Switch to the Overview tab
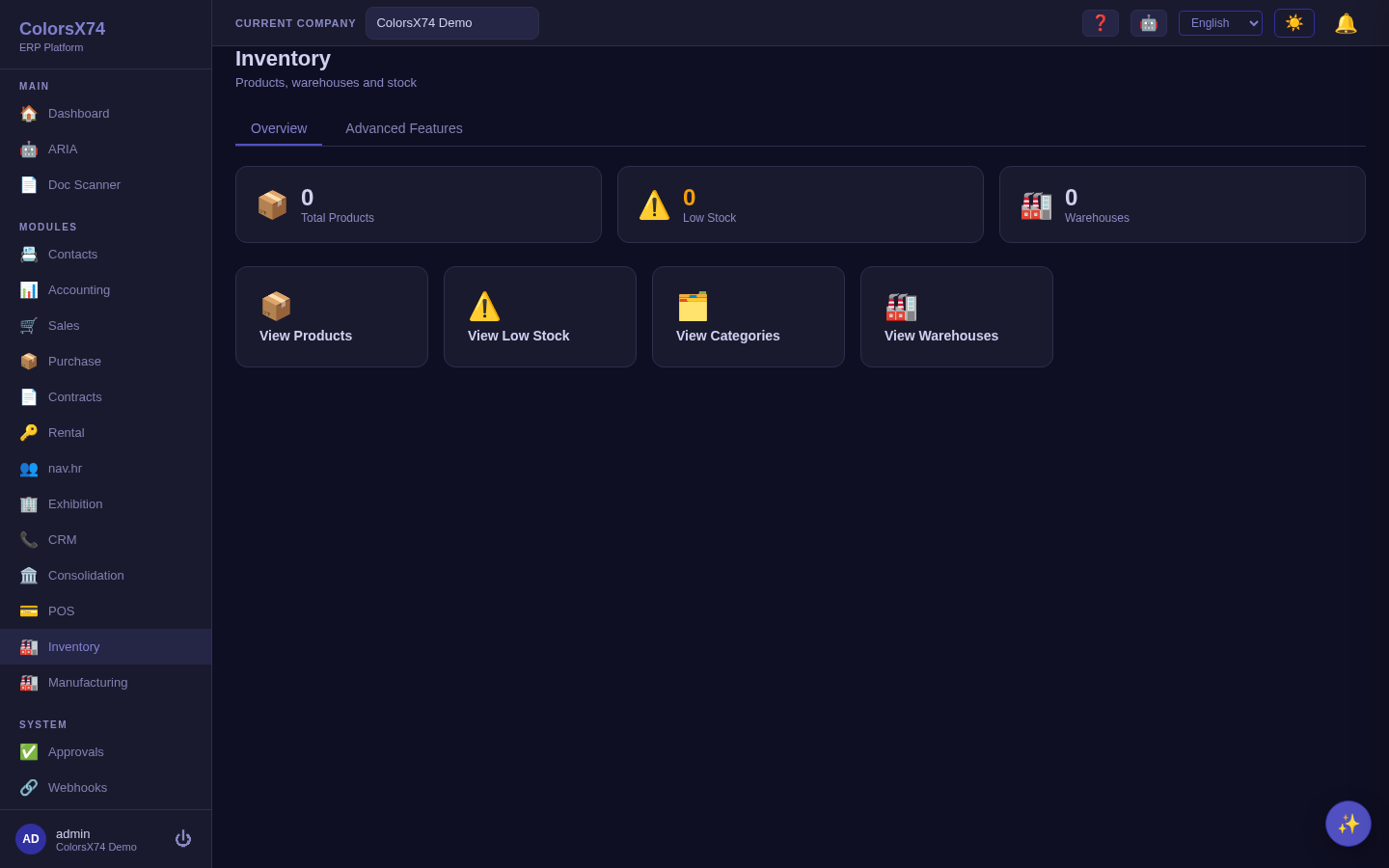 pyautogui.click(x=279, y=128)
